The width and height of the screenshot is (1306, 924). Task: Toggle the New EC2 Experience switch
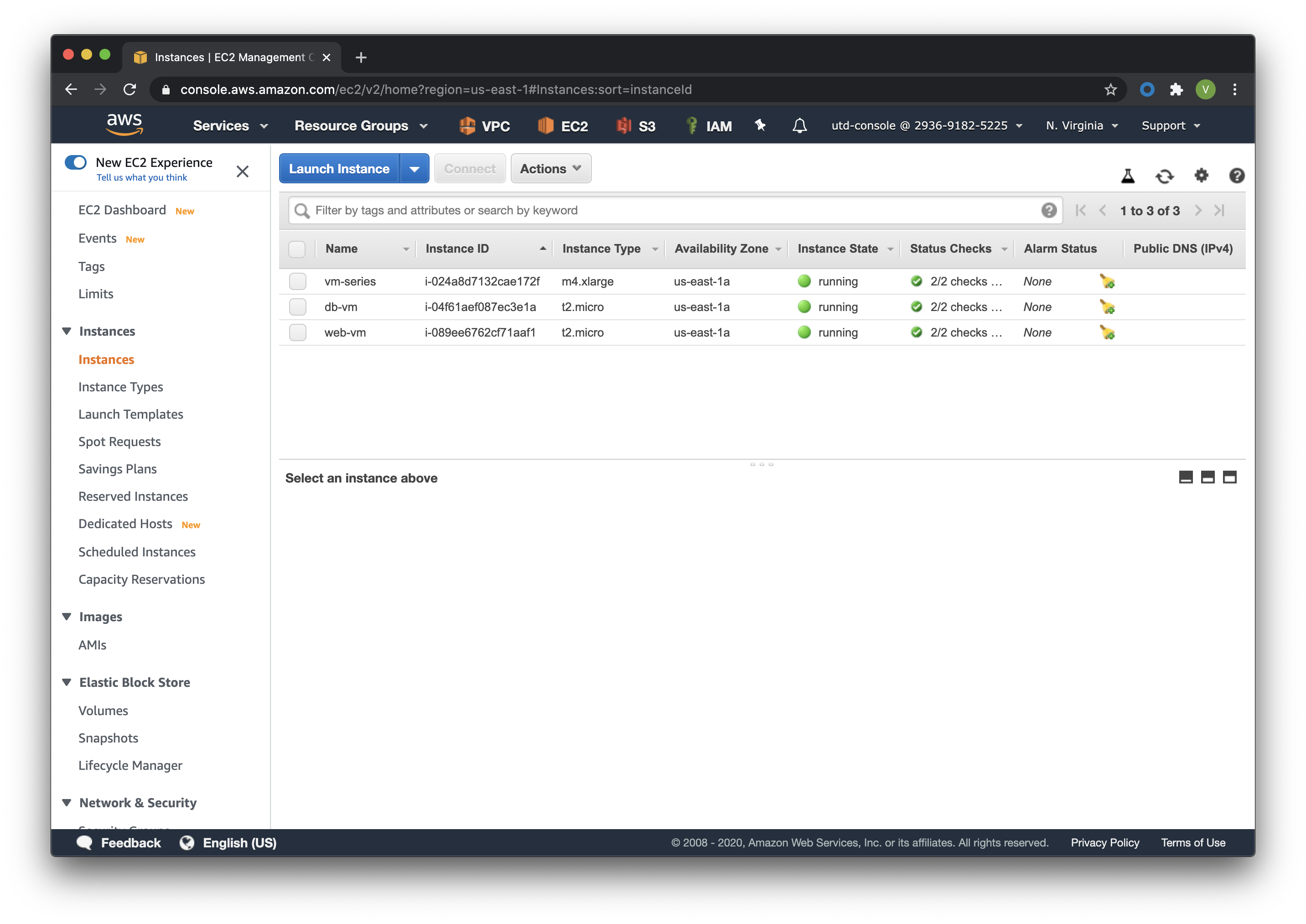[x=76, y=163]
